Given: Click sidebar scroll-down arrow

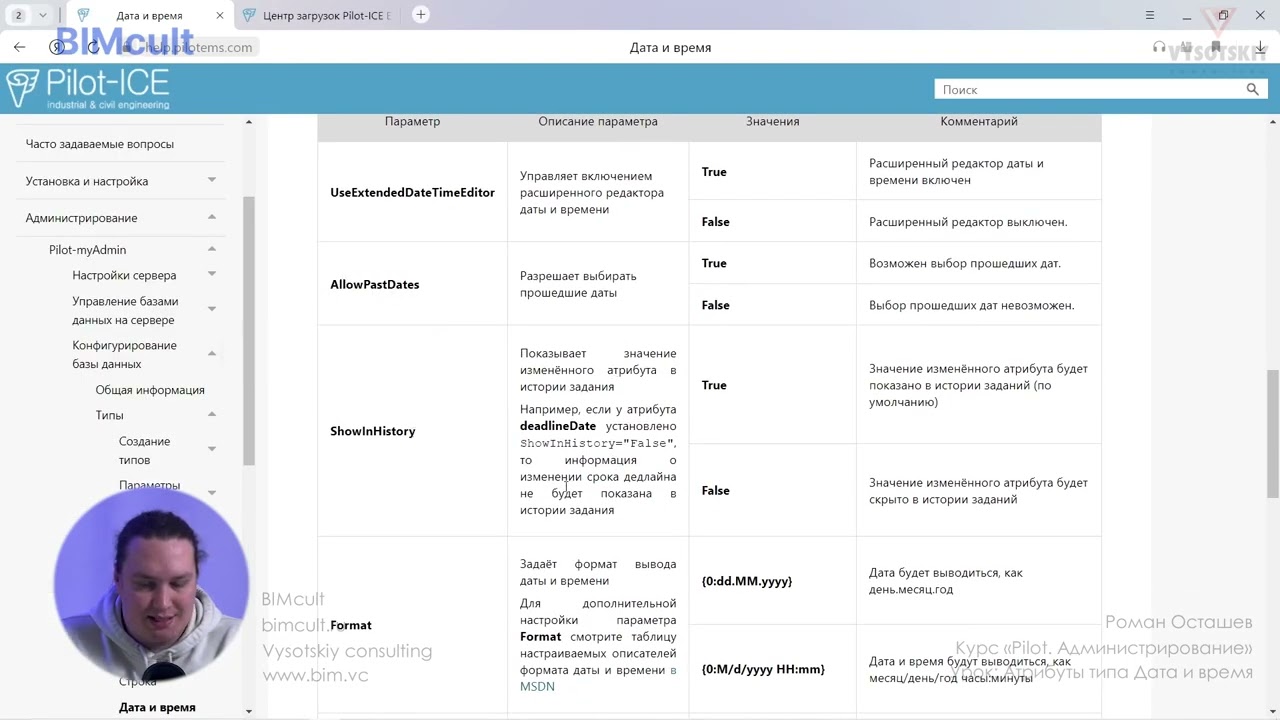Looking at the screenshot, I should click(249, 712).
